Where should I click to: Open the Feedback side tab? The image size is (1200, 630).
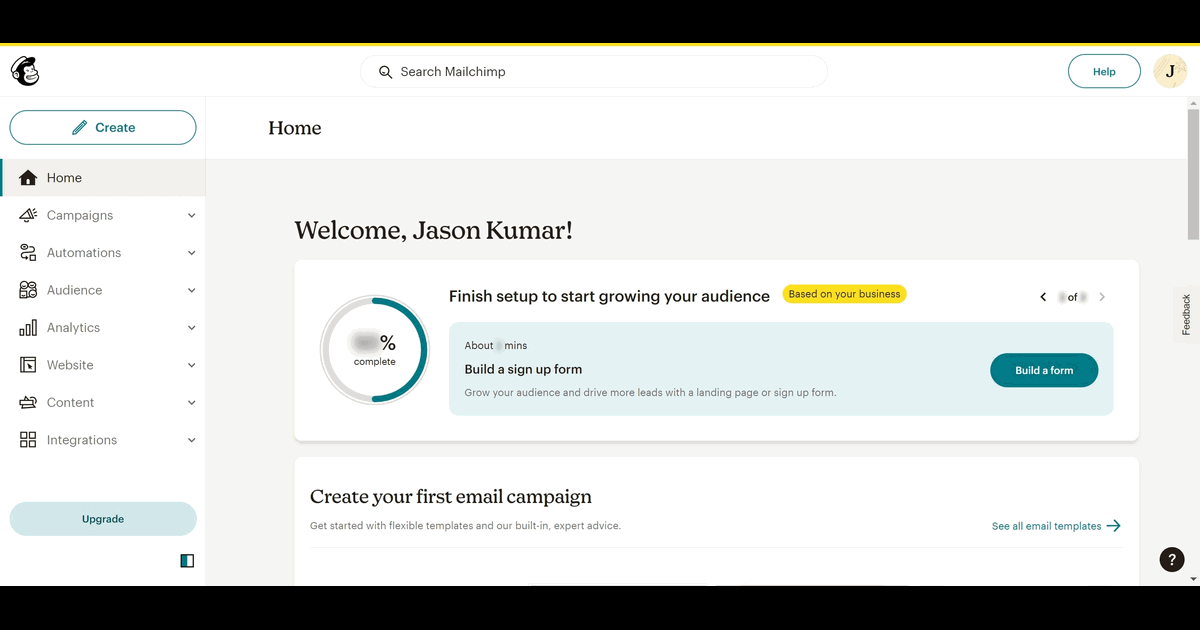pos(1186,315)
